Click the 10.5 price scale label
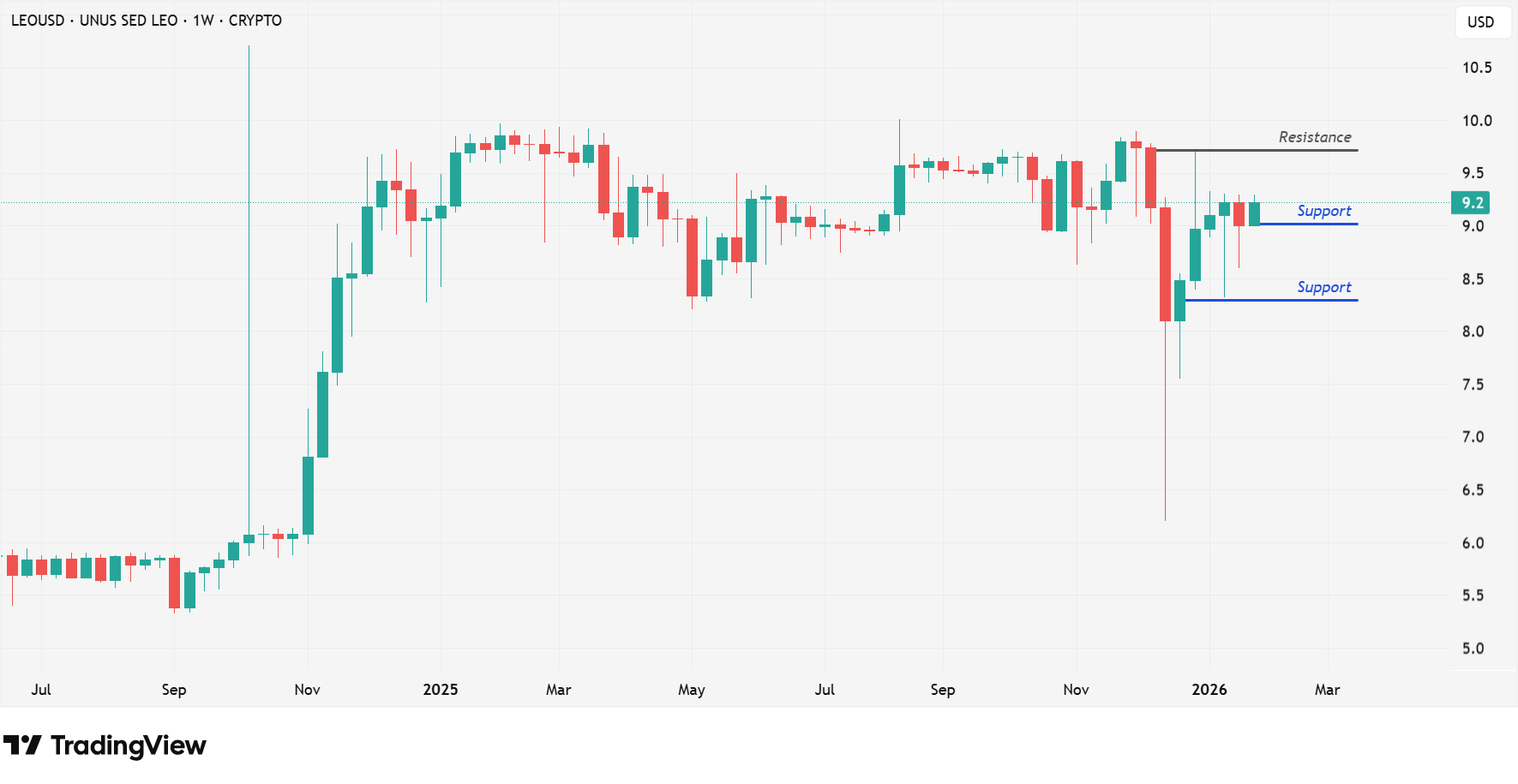Screen dimensions: 1518x784 (x=1476, y=68)
